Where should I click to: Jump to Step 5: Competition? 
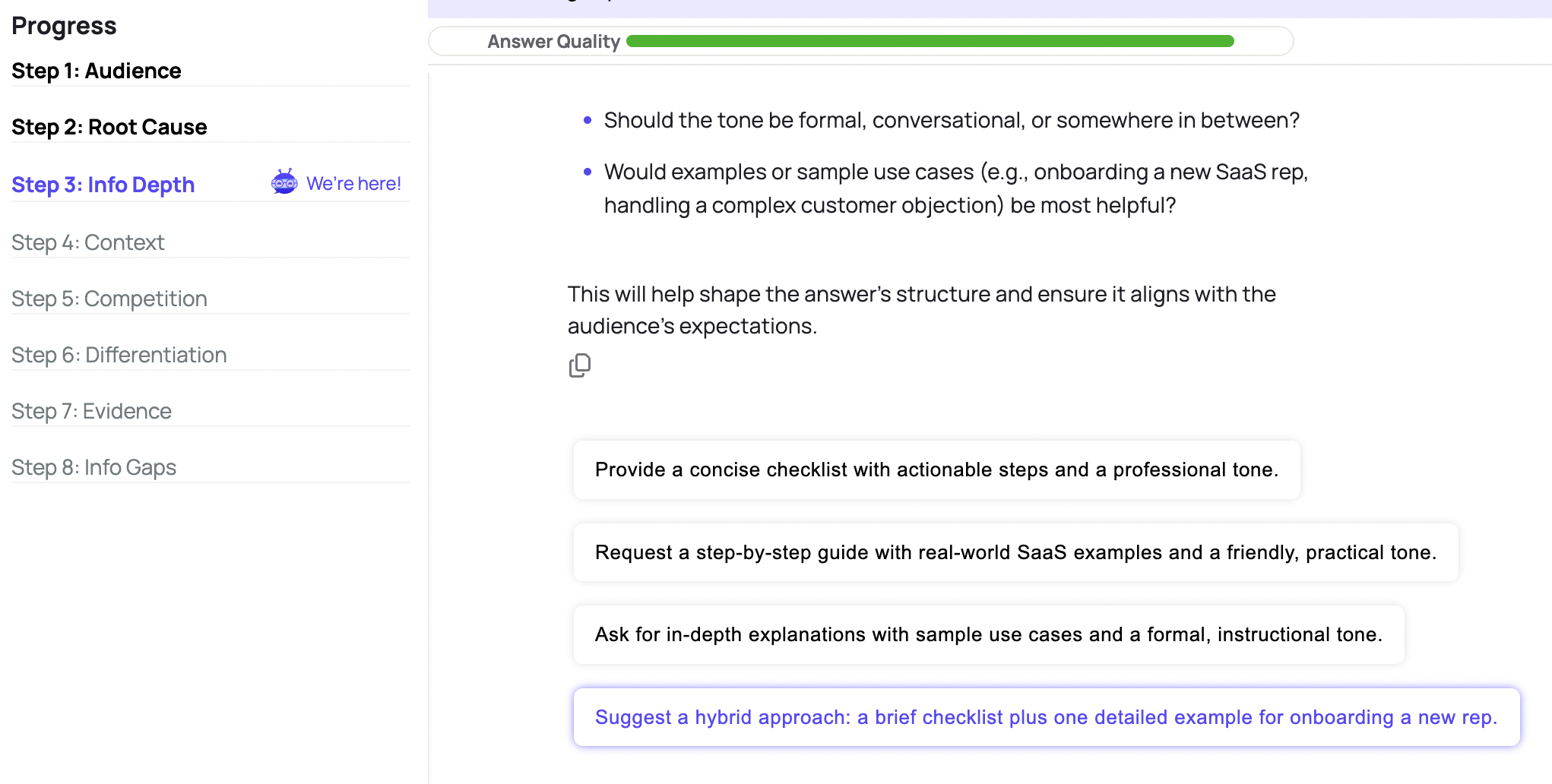tap(109, 299)
